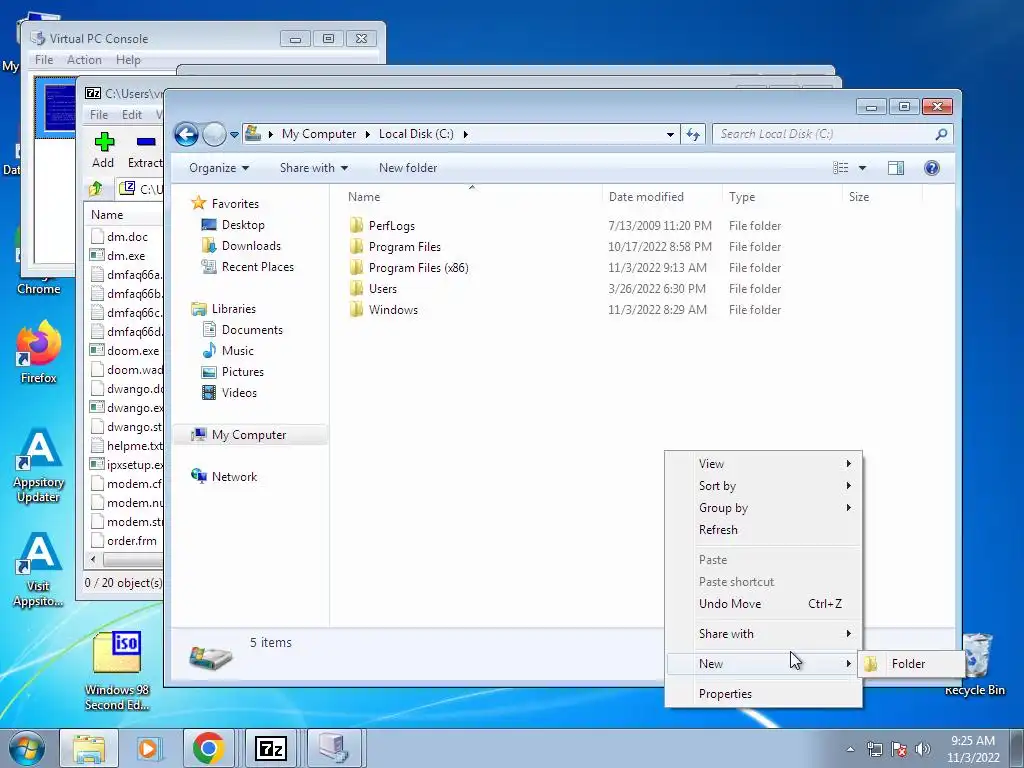The height and width of the screenshot is (768, 1024).
Task: Click New folder toolbar button
Action: (408, 168)
